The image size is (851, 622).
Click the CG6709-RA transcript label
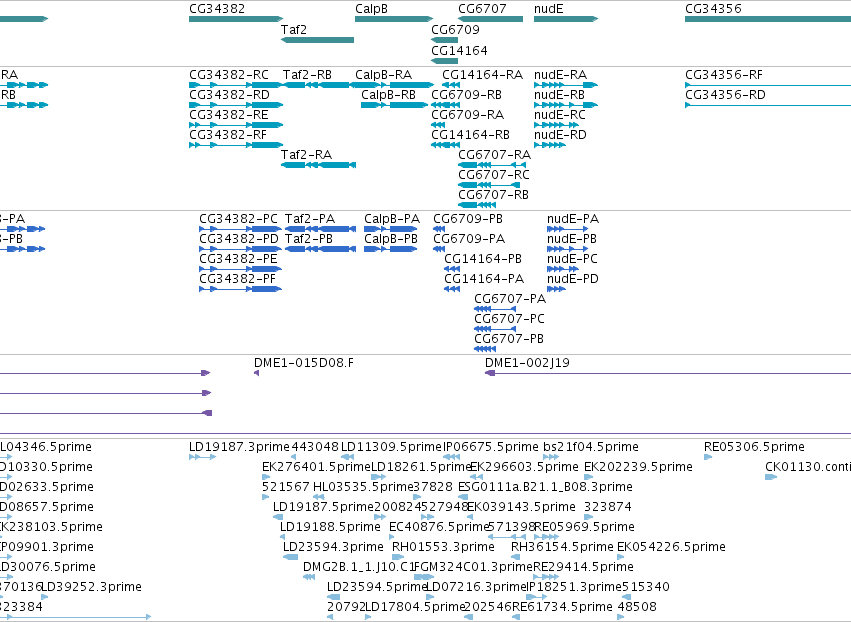[467, 115]
